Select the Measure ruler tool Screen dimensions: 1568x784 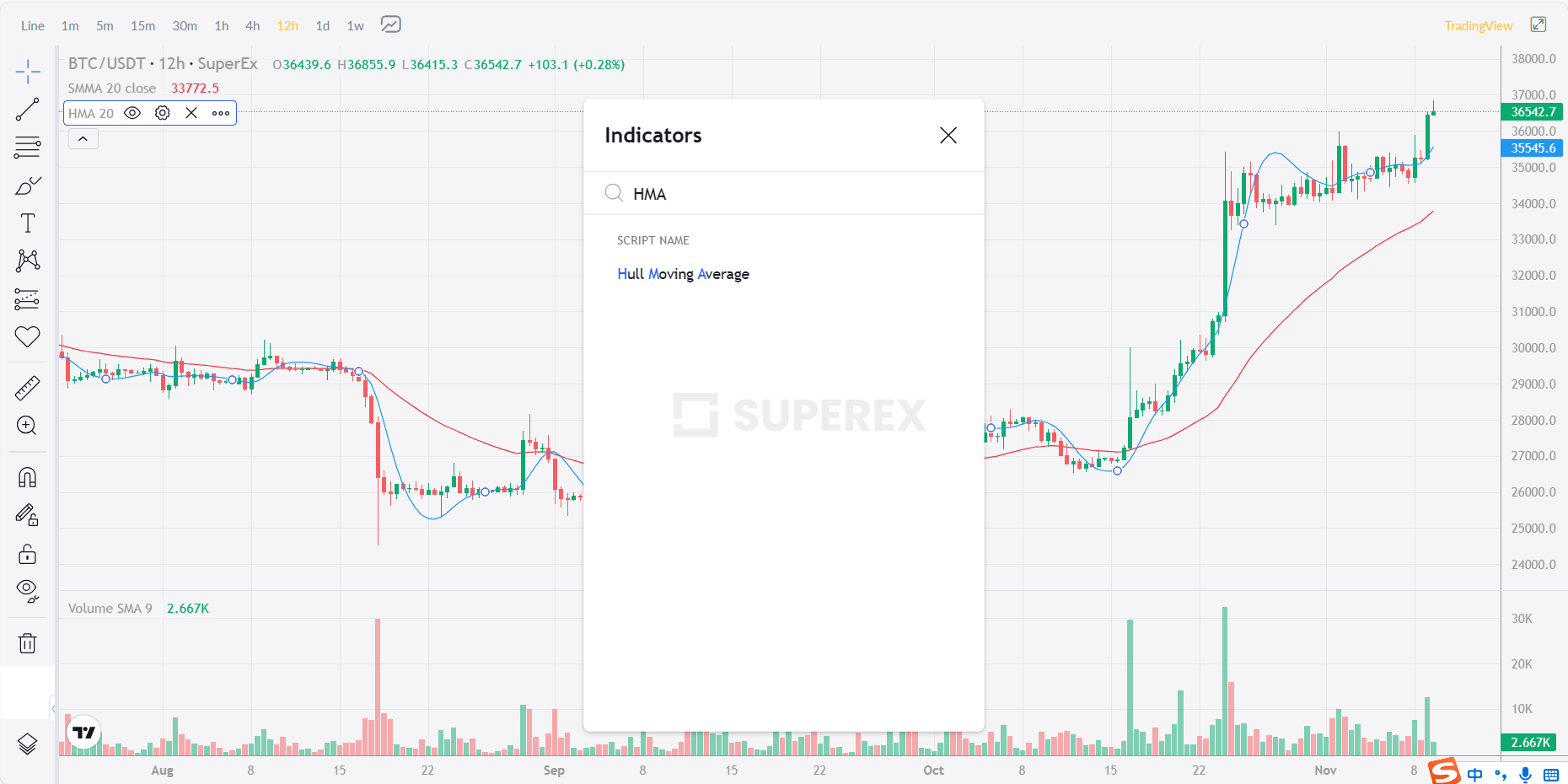(28, 387)
